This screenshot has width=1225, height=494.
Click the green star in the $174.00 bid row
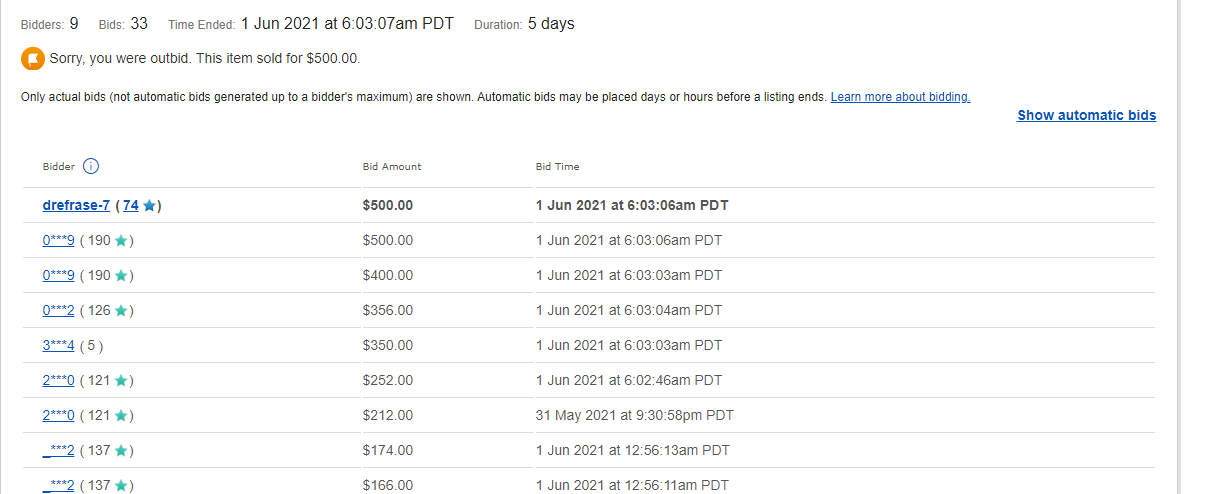(x=121, y=451)
